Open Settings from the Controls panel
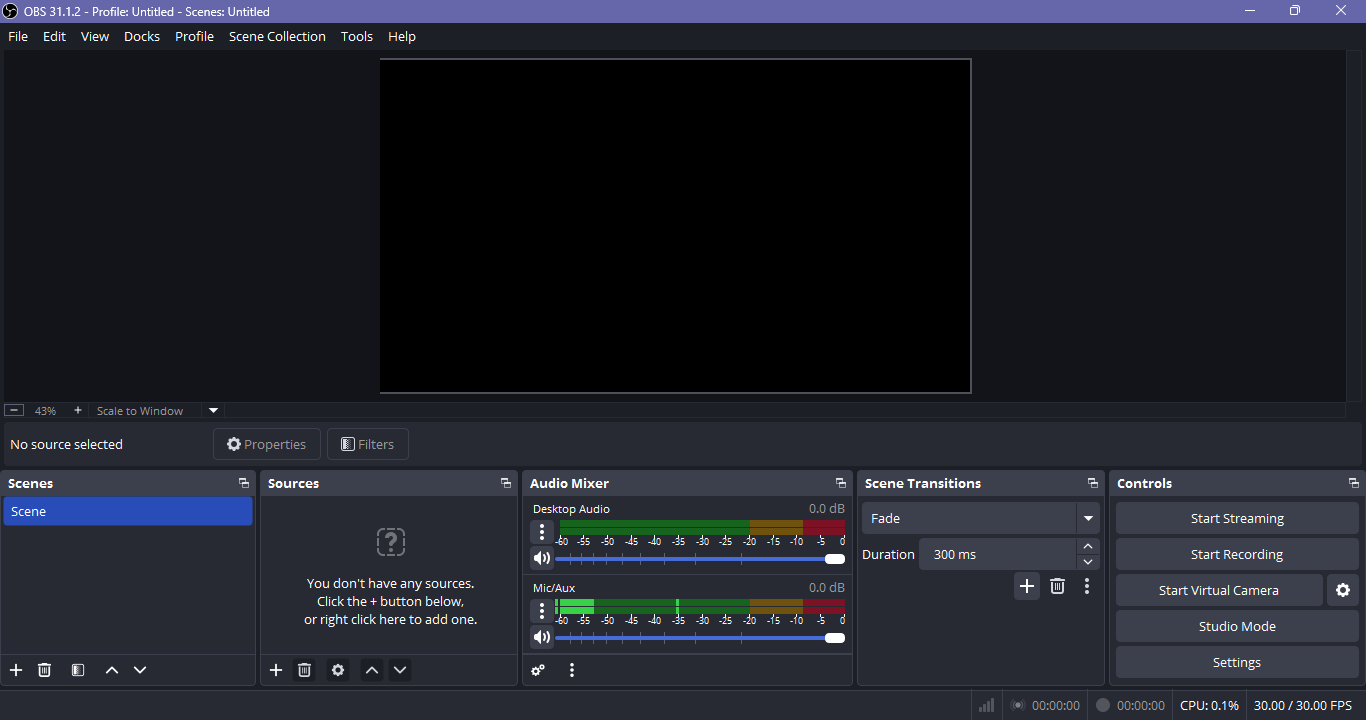The height and width of the screenshot is (720, 1366). click(1236, 662)
